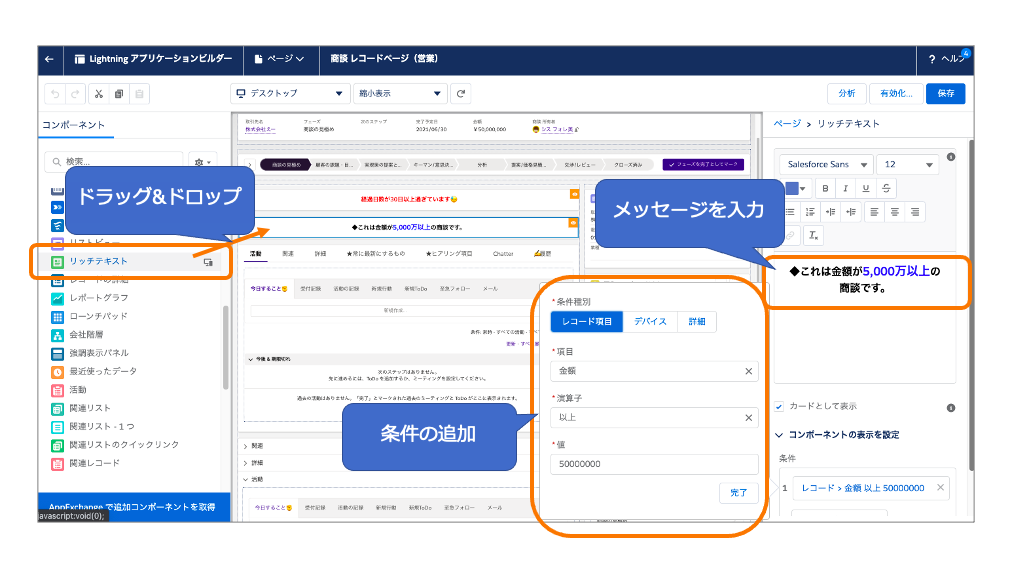The width and height of the screenshot is (1010, 569).
Task: Open the コンポーネント tab
Action: pos(73,125)
